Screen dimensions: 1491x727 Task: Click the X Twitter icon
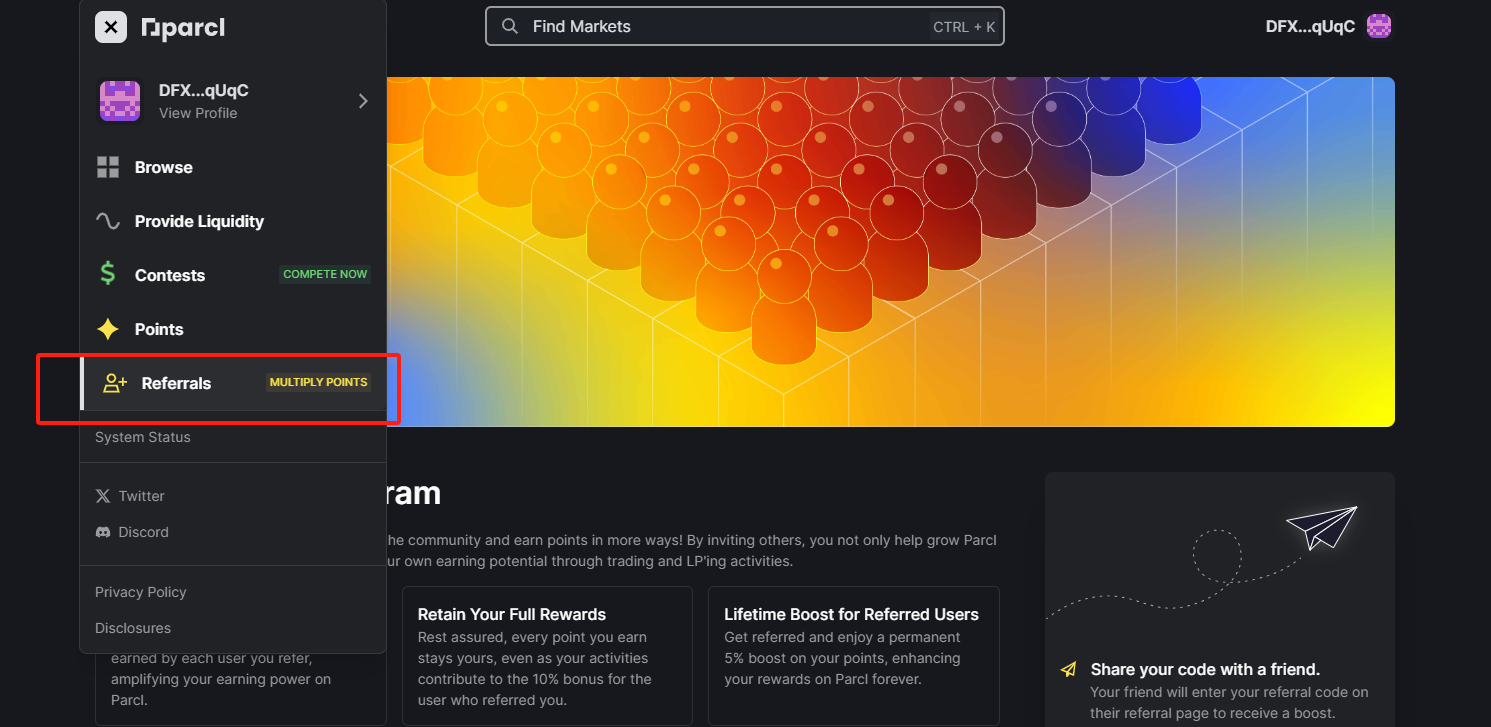coord(103,496)
